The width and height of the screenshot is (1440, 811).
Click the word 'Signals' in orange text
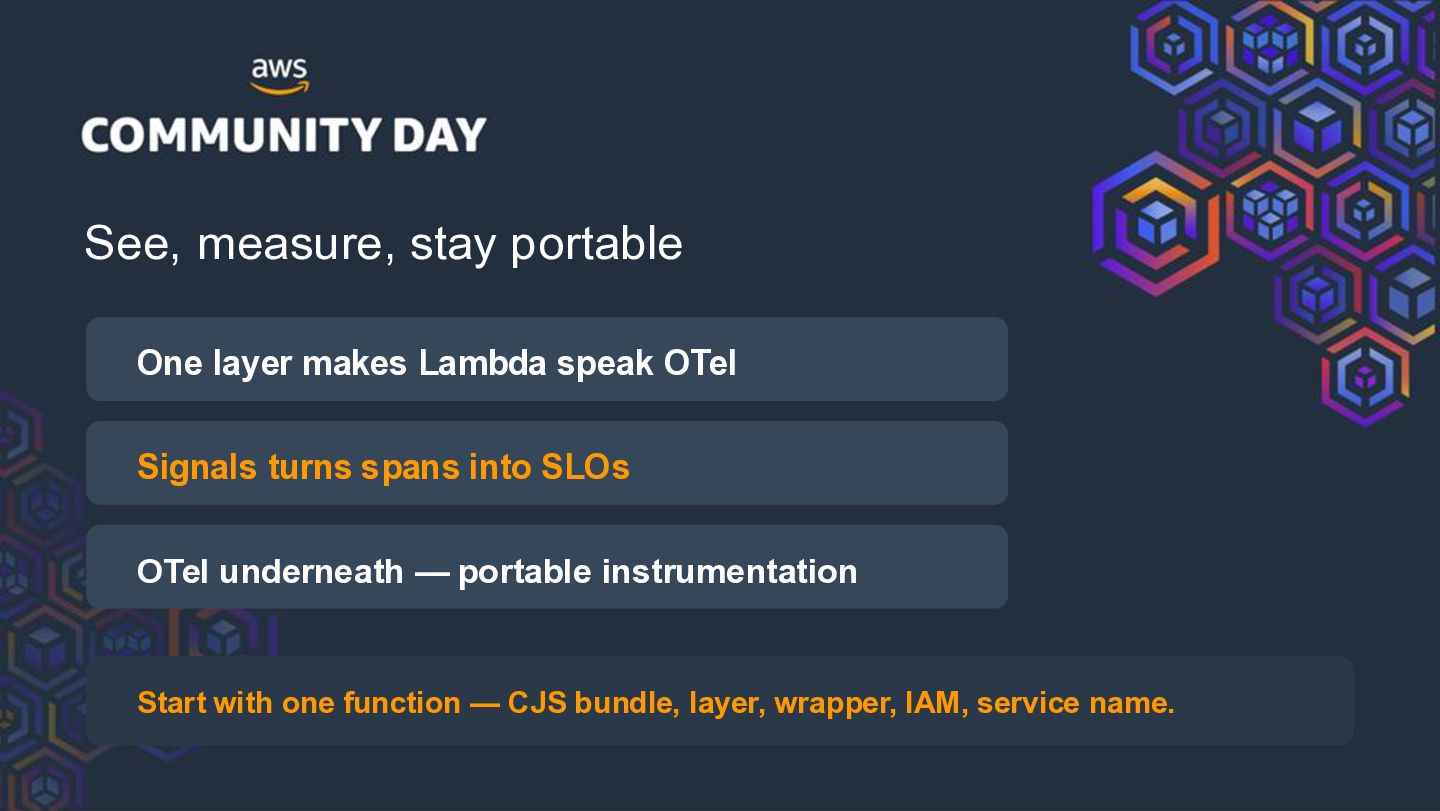197,468
